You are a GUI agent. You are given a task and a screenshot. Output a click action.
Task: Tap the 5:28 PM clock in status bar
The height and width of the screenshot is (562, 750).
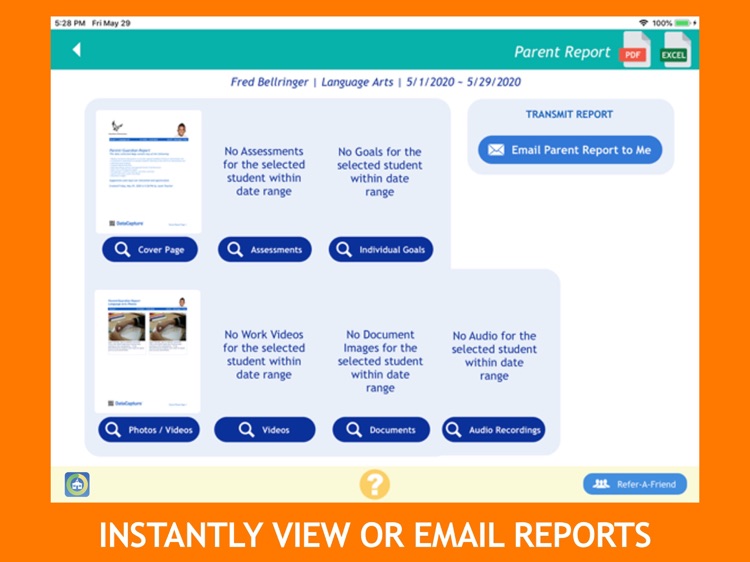coord(70,23)
